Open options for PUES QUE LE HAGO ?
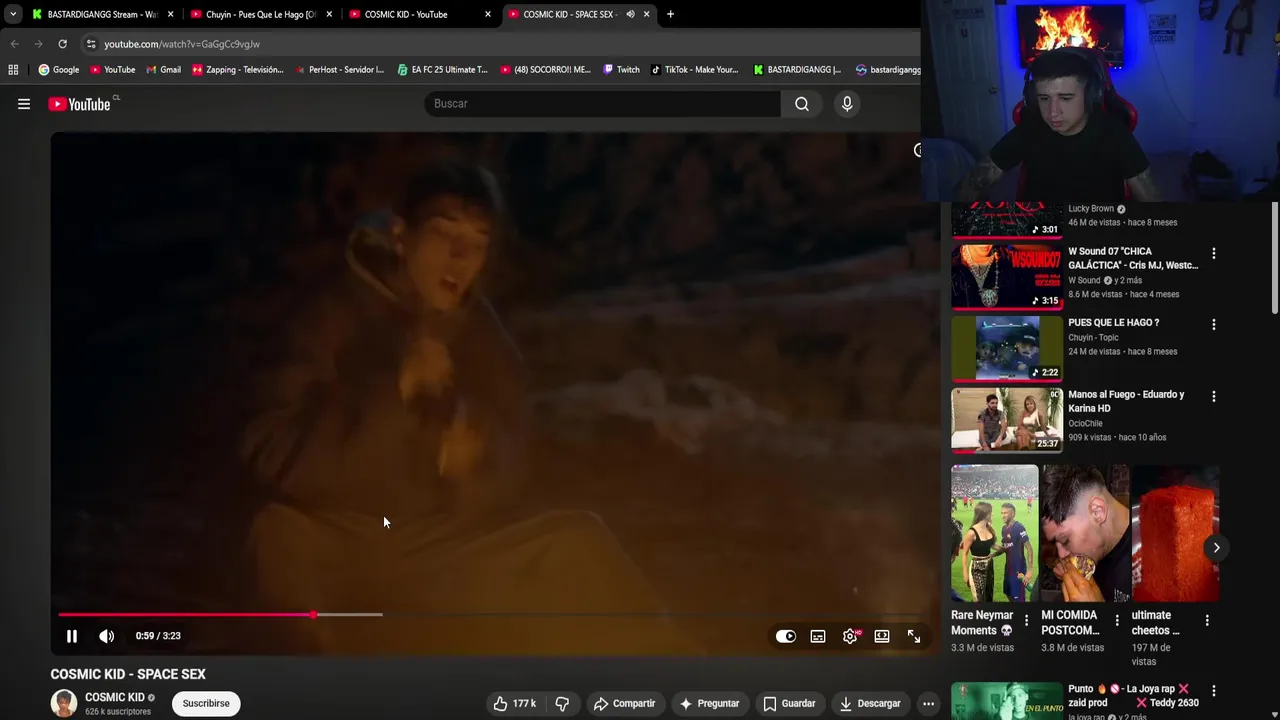The image size is (1280, 720). 1214,325
